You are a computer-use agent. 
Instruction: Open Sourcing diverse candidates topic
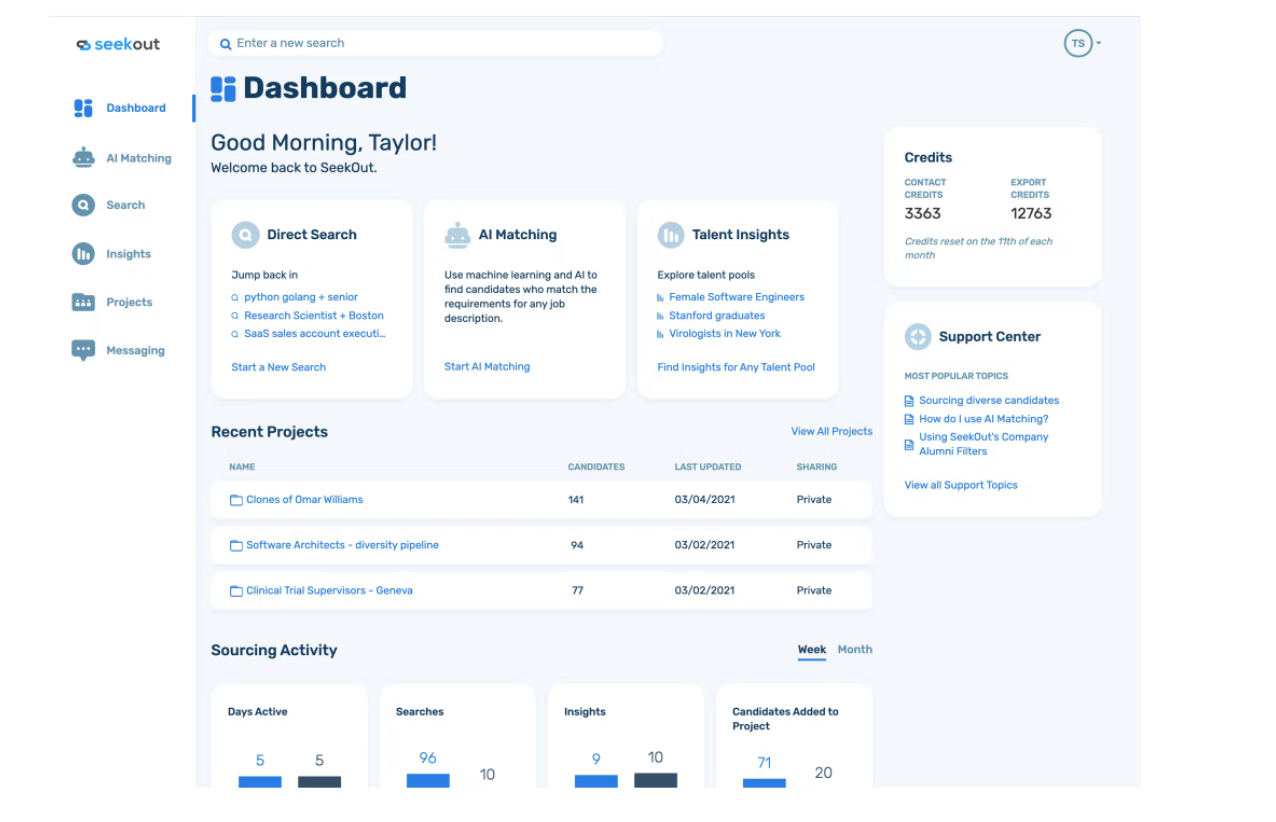pos(989,401)
